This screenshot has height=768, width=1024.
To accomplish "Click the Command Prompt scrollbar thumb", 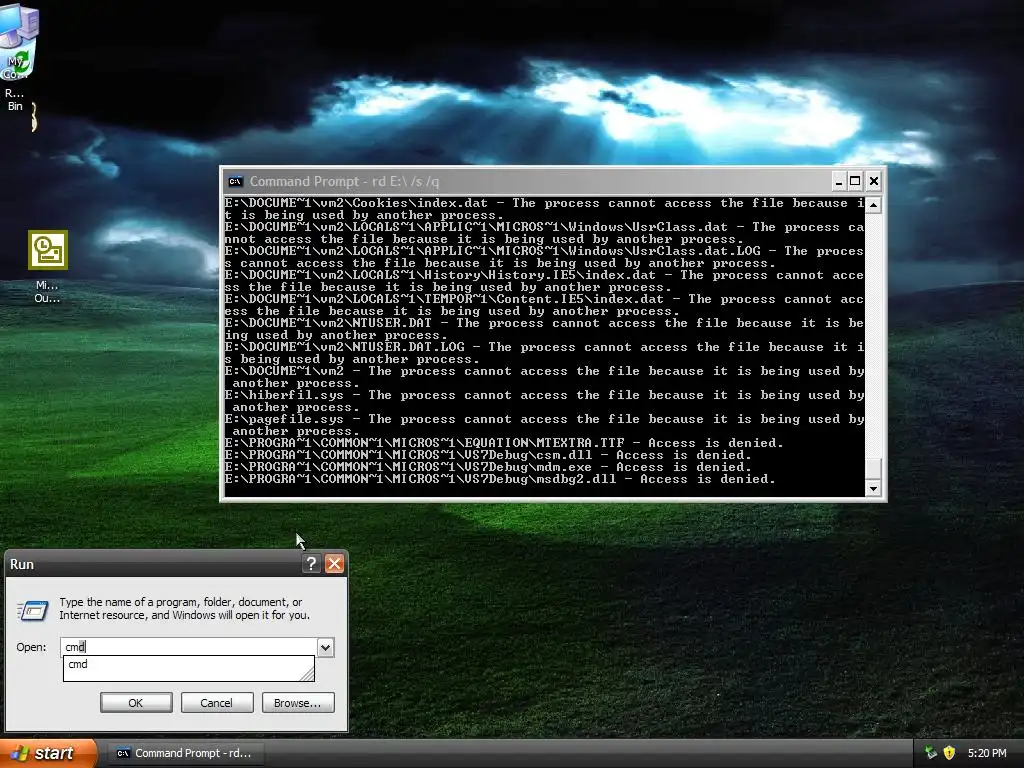I will tap(873, 468).
